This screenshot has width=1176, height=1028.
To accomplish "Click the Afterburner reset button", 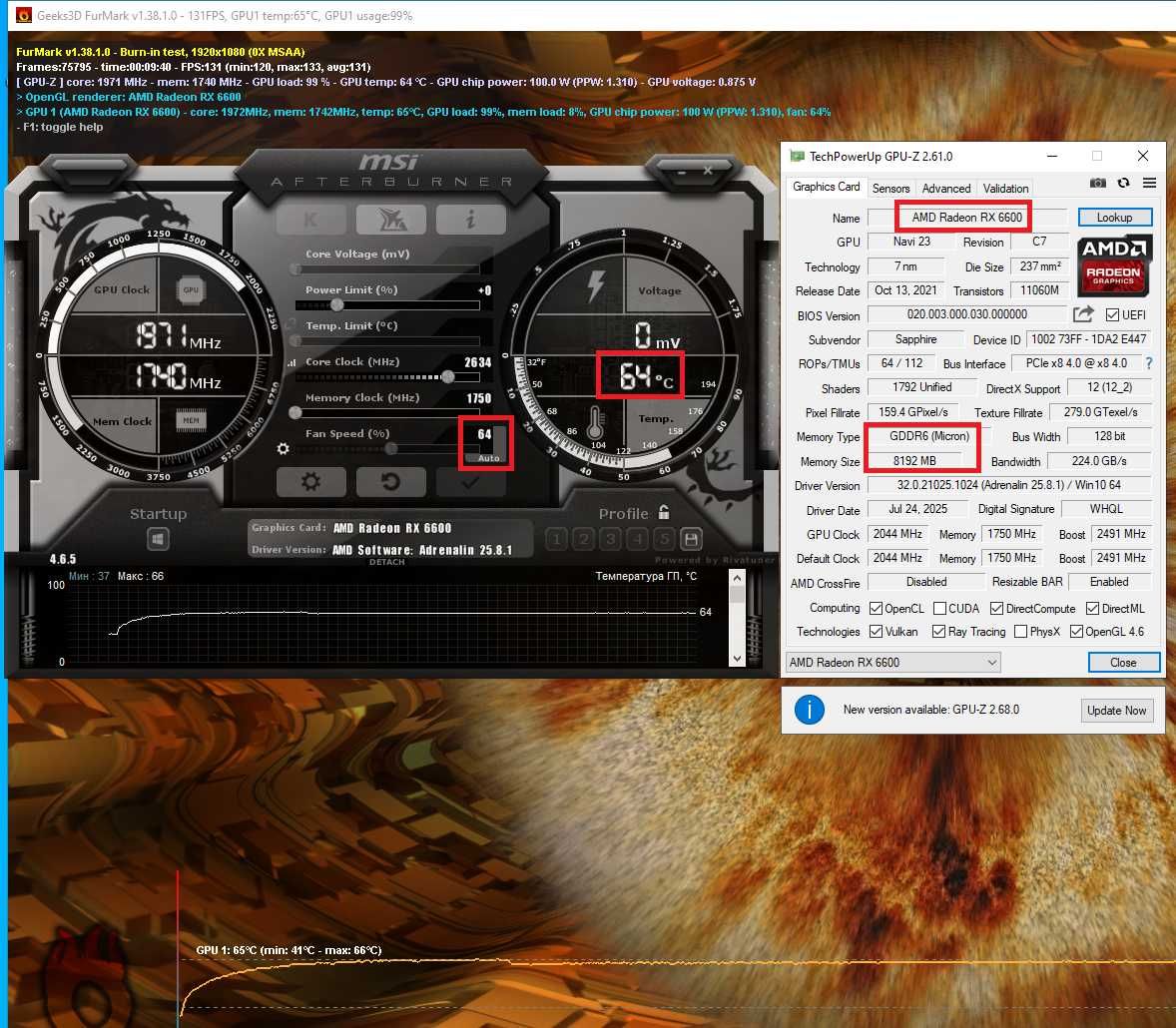I will 391,481.
